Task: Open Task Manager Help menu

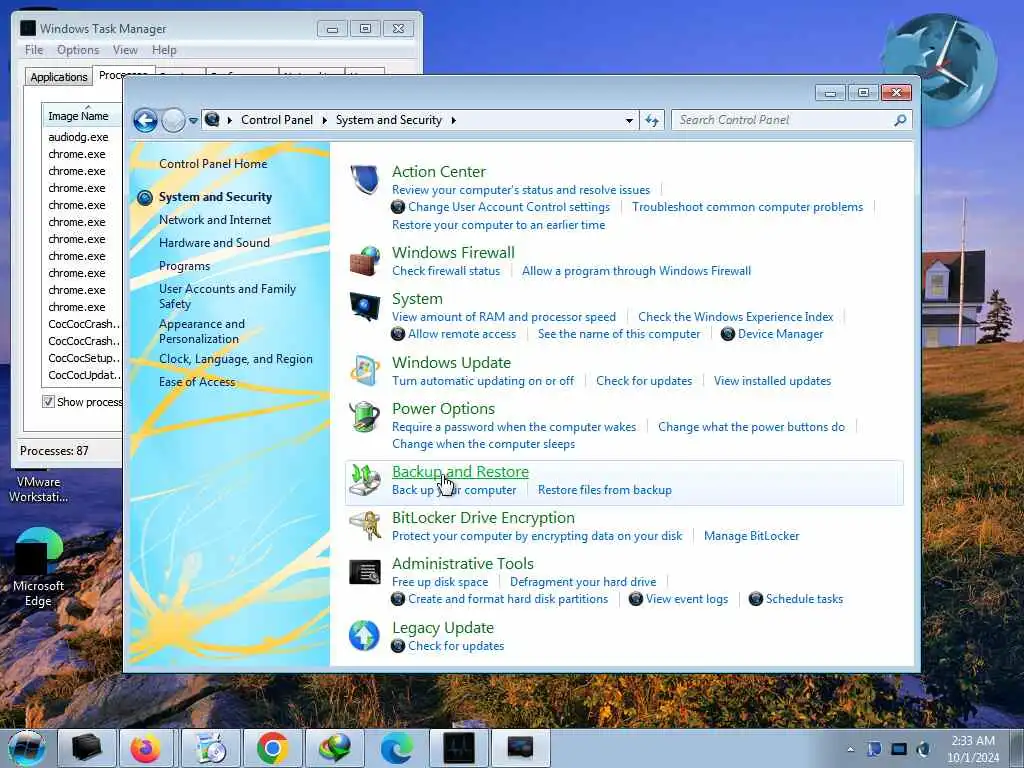Action: coord(164,50)
